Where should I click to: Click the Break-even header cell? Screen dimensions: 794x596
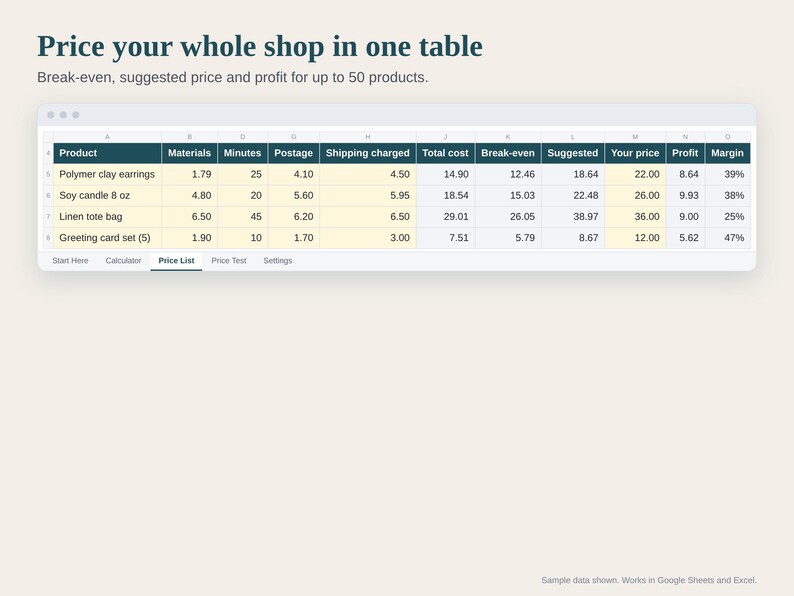[508, 153]
